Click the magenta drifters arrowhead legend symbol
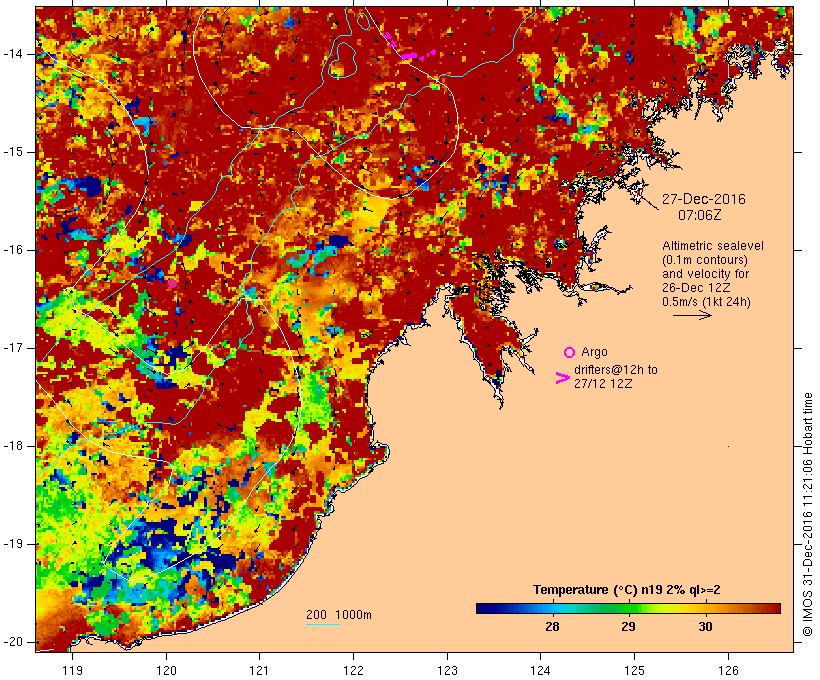 tap(562, 378)
